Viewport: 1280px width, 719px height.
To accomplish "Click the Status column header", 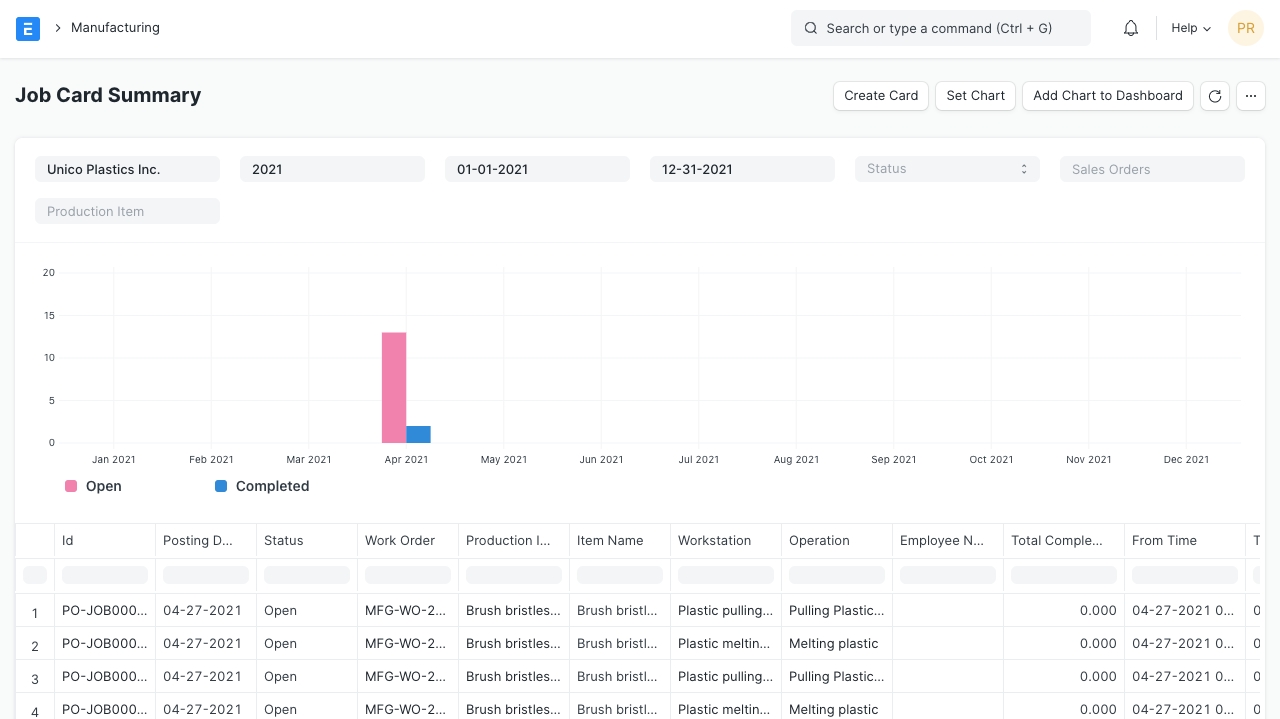I will point(284,540).
